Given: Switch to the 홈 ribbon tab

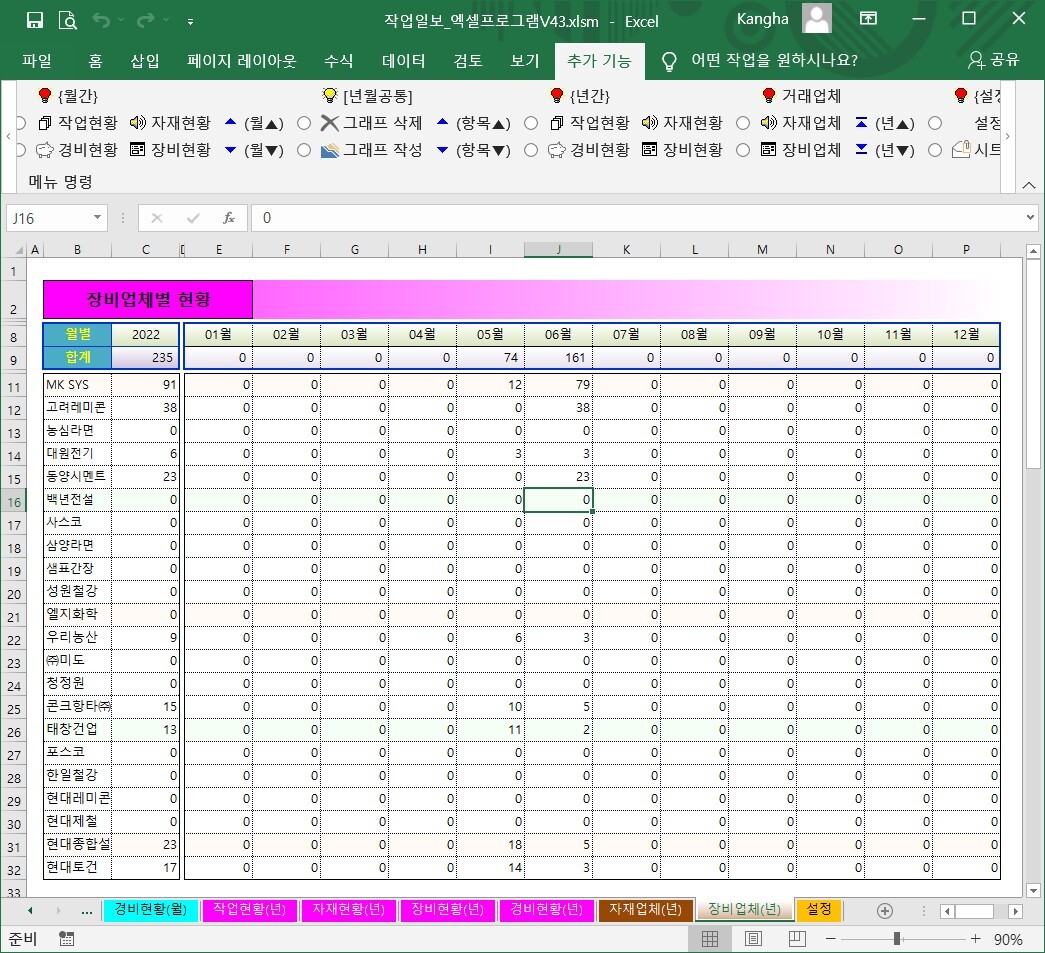Looking at the screenshot, I should 95,61.
